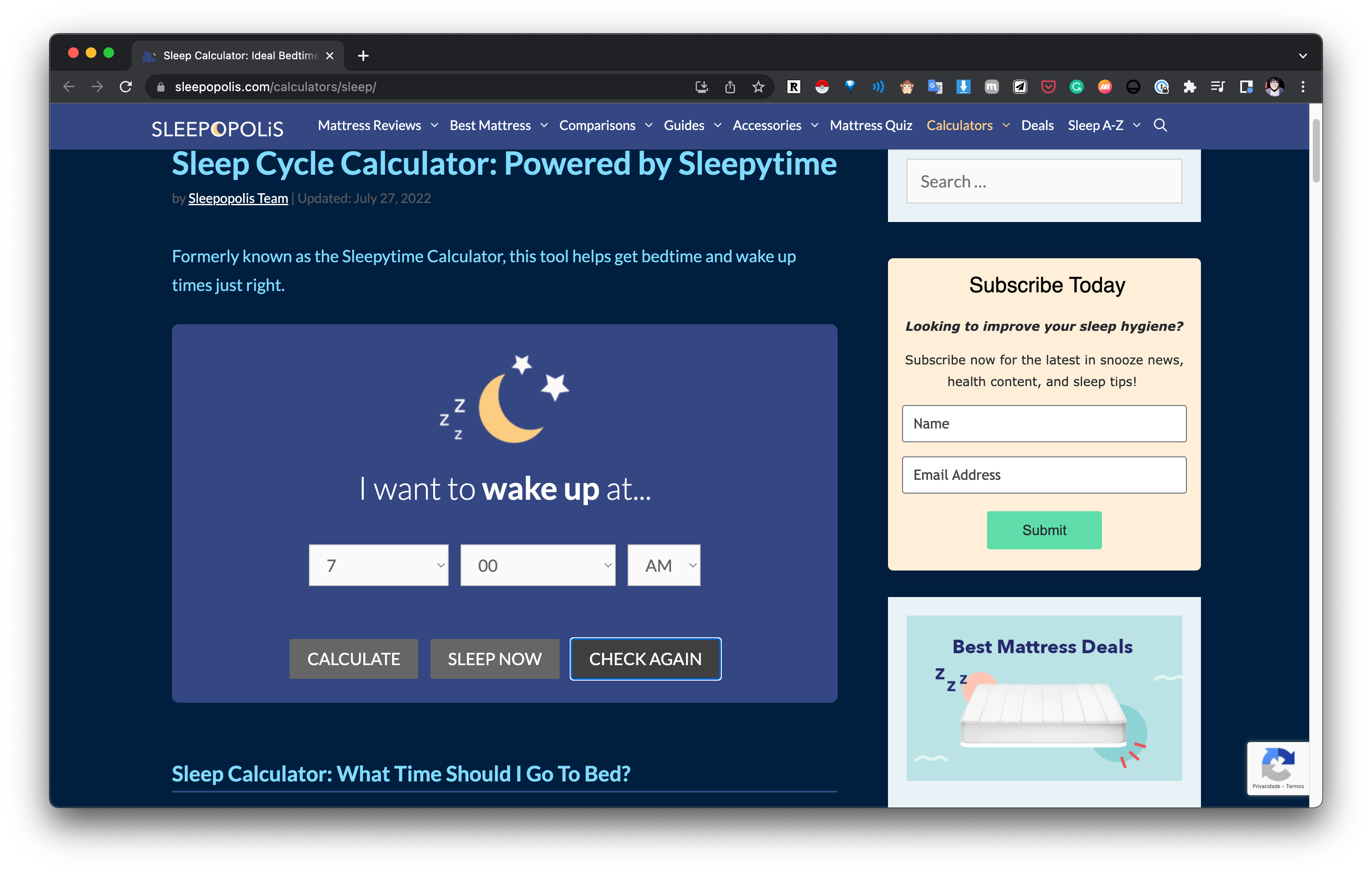The height and width of the screenshot is (873, 1372).
Task: Open the wake-up hour dropdown
Action: click(378, 565)
